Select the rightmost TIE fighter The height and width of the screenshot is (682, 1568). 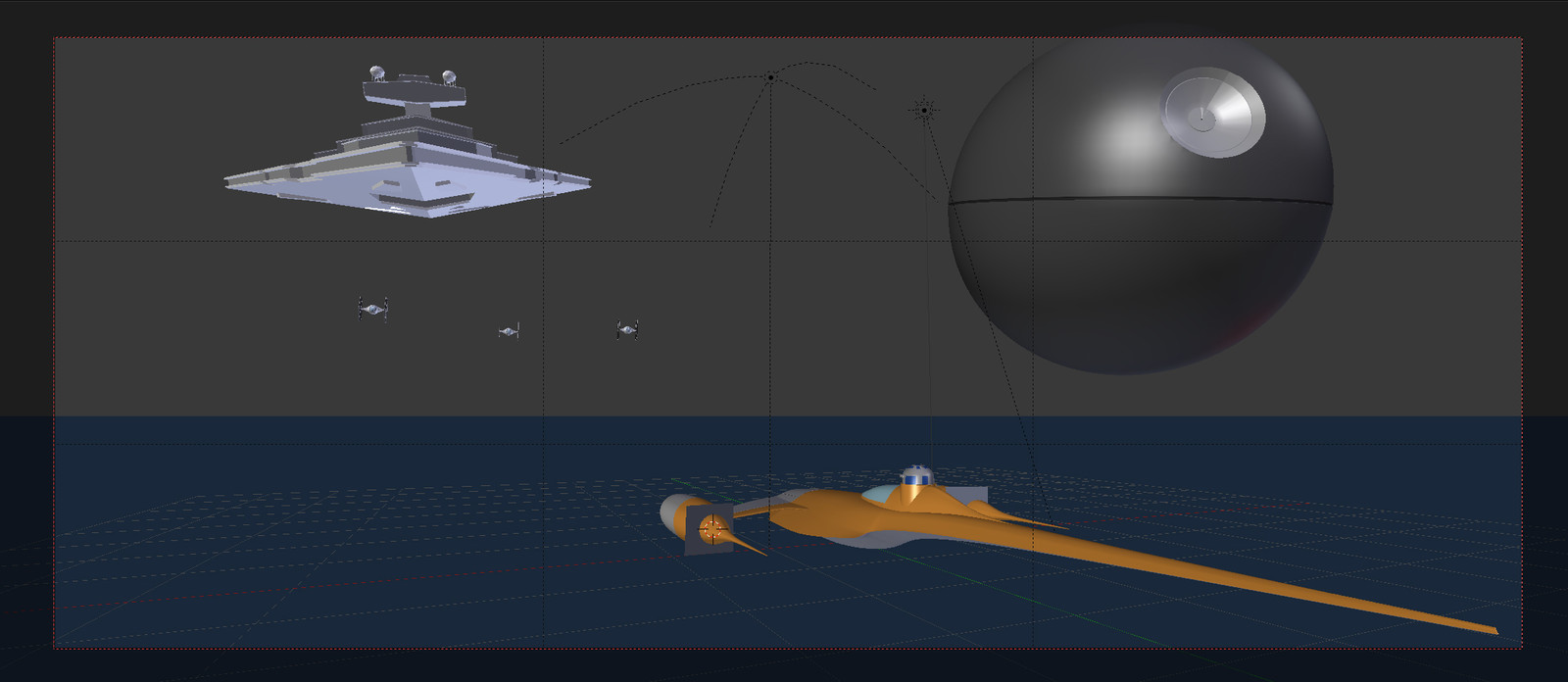click(628, 329)
